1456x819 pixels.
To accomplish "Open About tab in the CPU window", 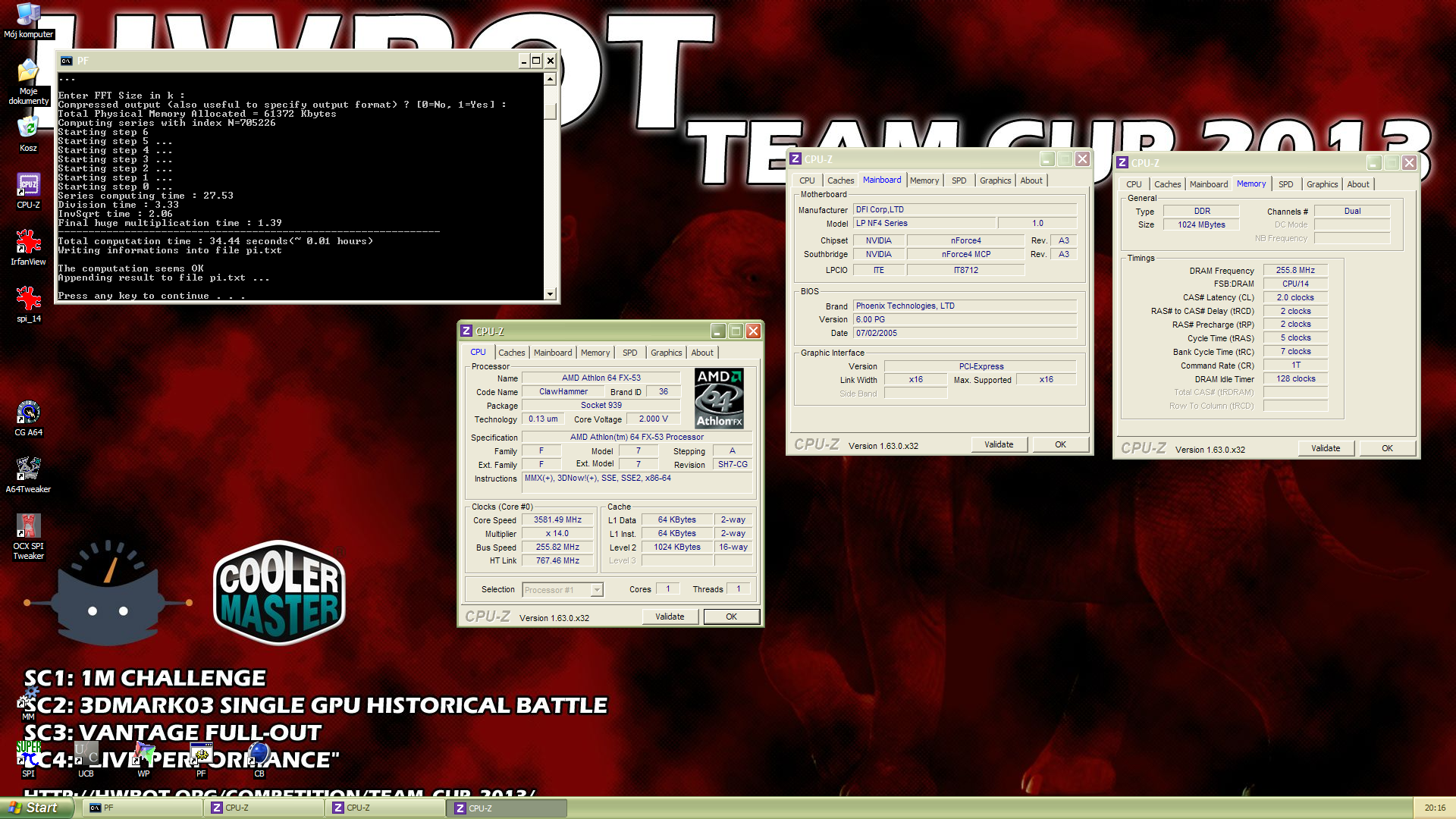I will pos(702,353).
